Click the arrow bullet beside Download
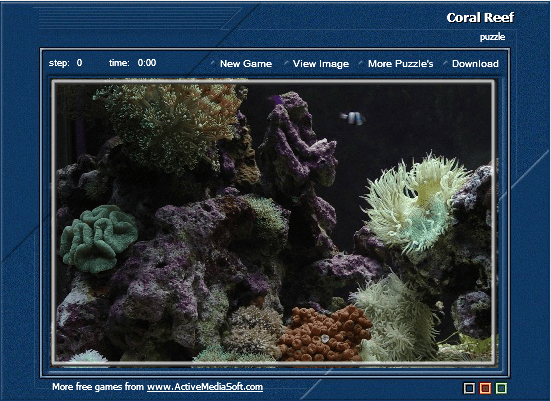Image resolution: width=551 pixels, height=401 pixels. click(445, 63)
